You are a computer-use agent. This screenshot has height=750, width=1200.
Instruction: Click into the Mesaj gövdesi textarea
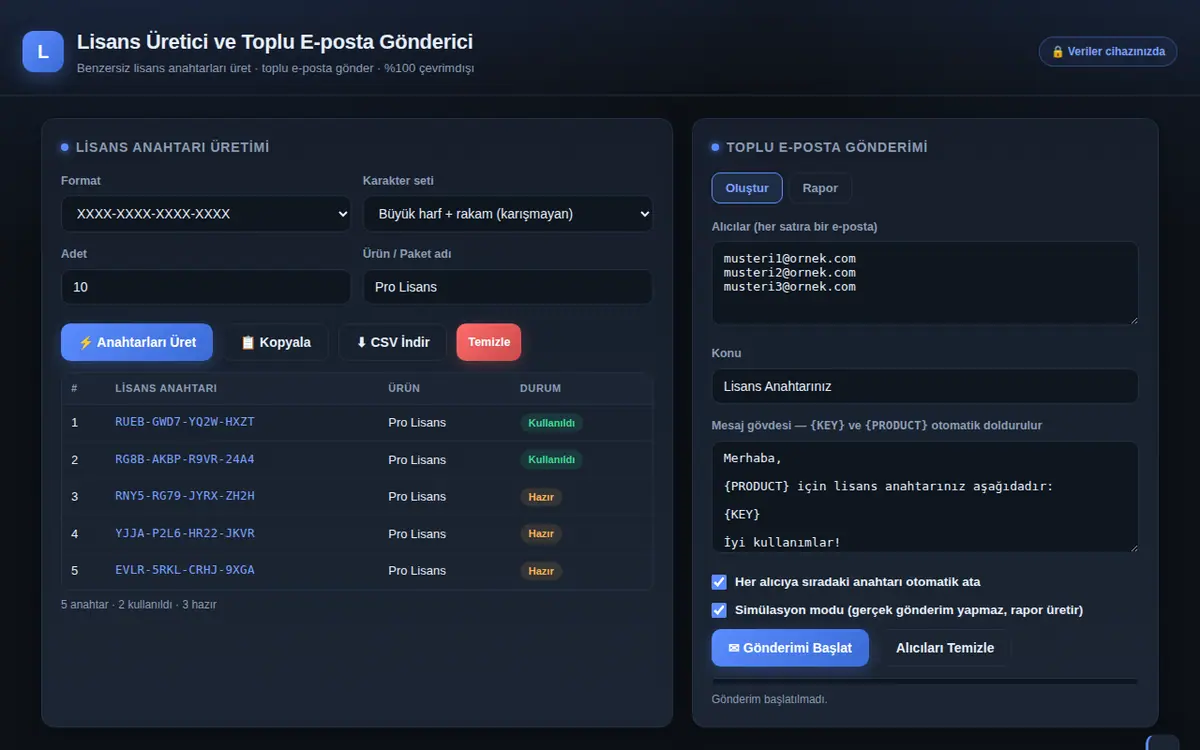pyautogui.click(x=925, y=497)
